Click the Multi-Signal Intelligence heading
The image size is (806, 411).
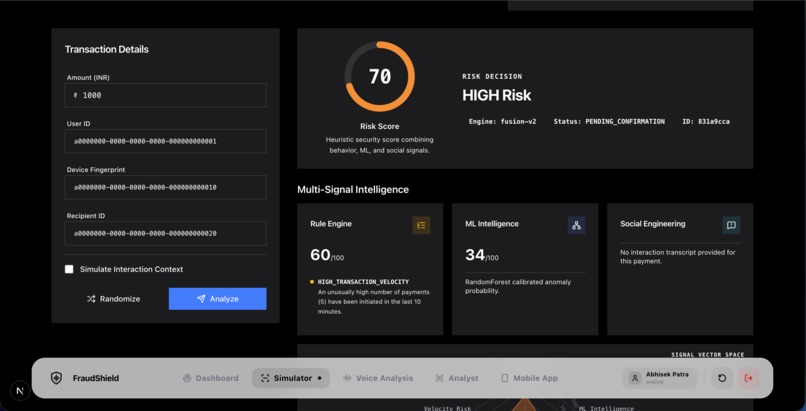(353, 190)
